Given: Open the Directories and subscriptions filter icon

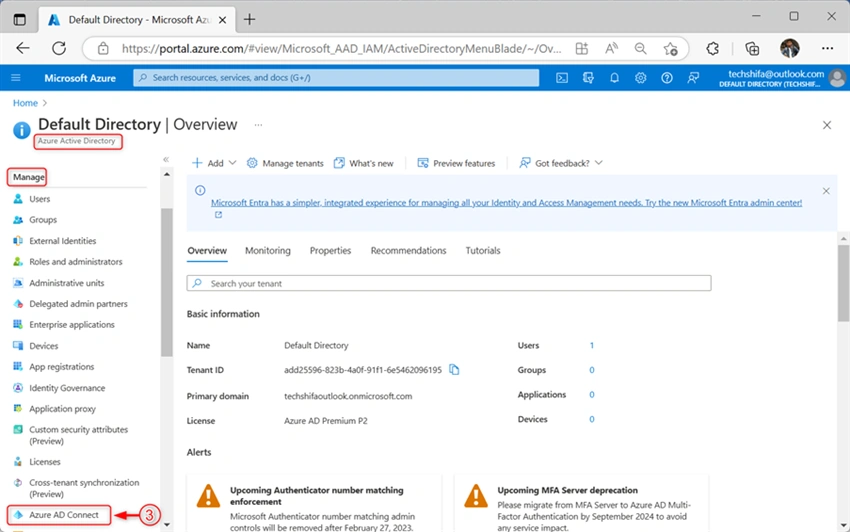Looking at the screenshot, I should click(x=588, y=78).
